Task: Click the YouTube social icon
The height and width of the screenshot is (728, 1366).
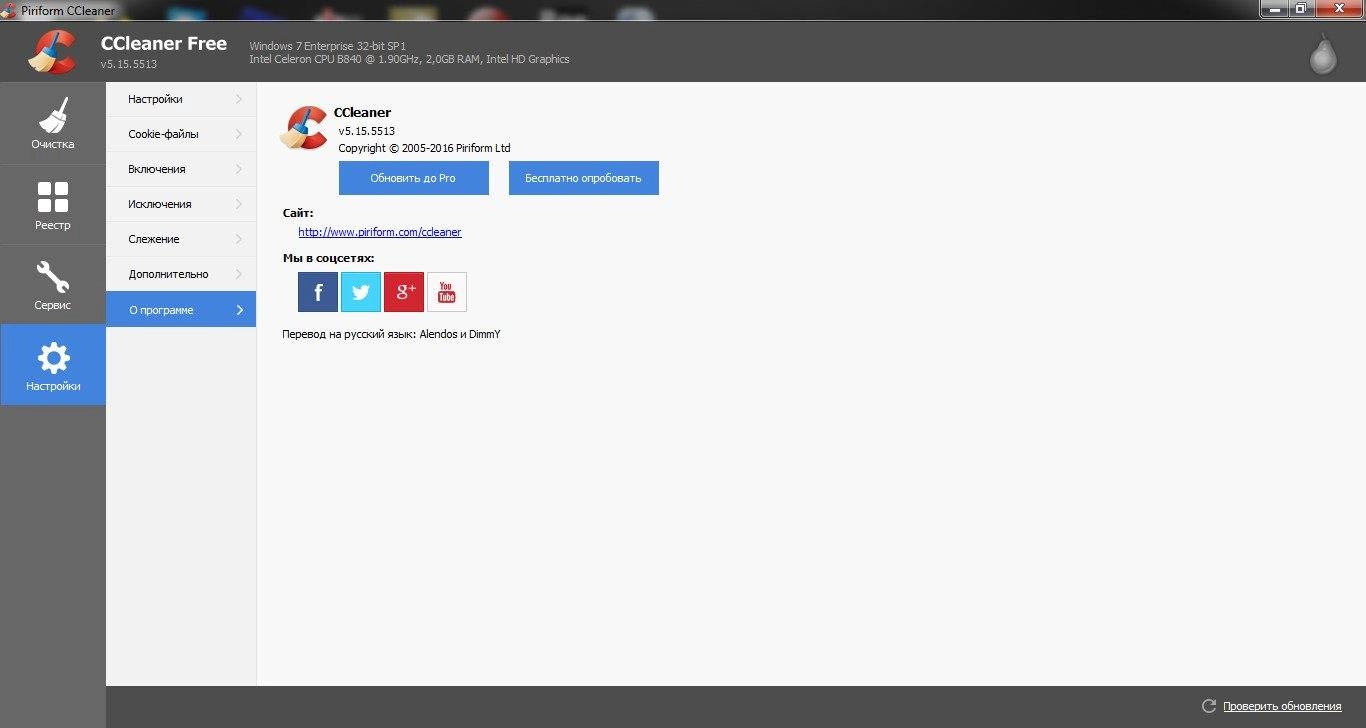Action: pyautogui.click(x=447, y=292)
